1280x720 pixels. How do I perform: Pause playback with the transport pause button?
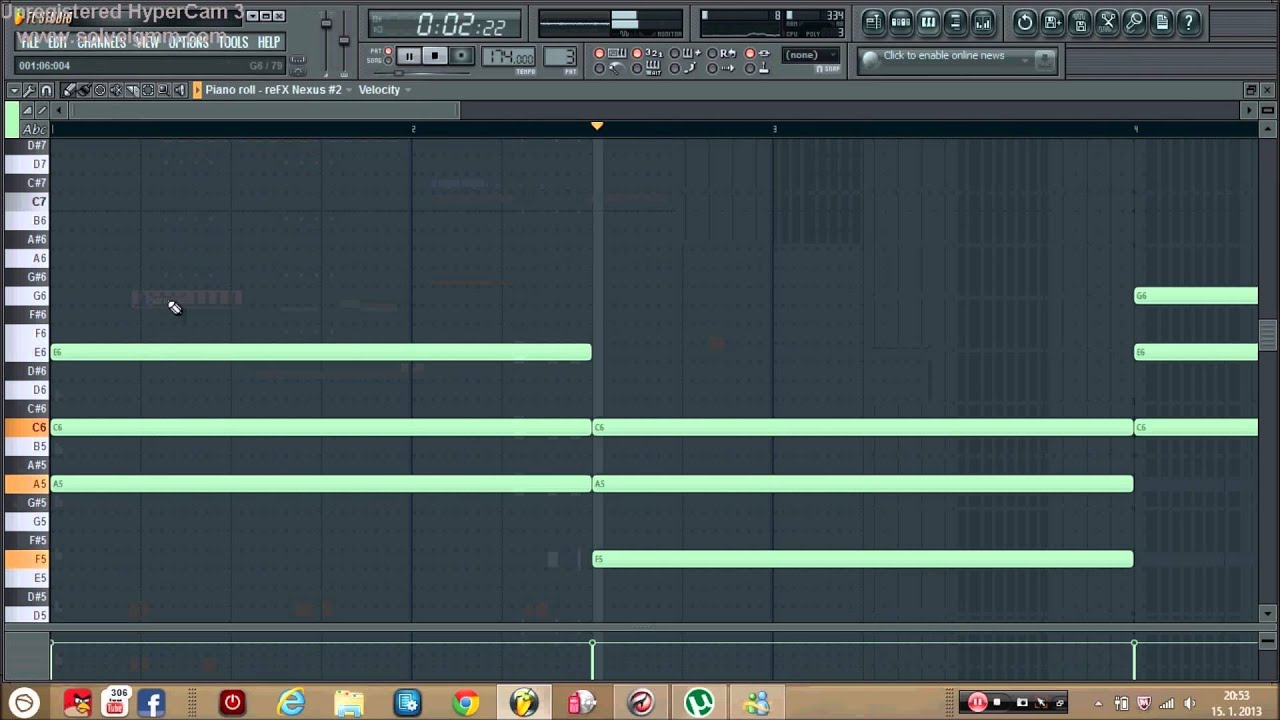click(409, 56)
